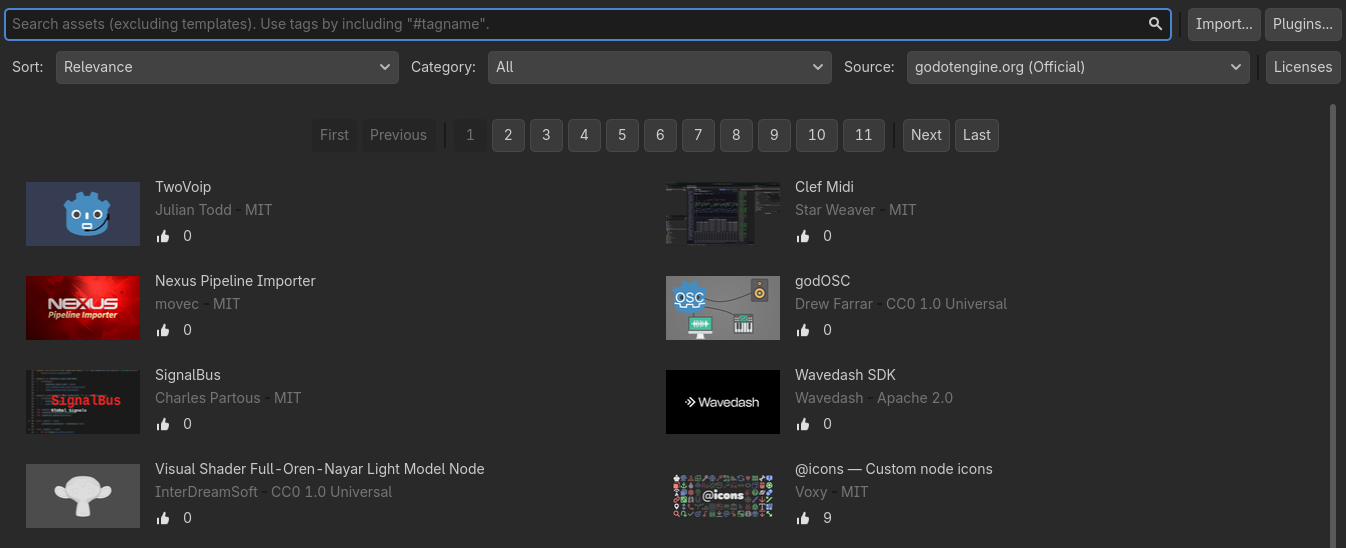
Task: Go to the Next page
Action: click(926, 135)
